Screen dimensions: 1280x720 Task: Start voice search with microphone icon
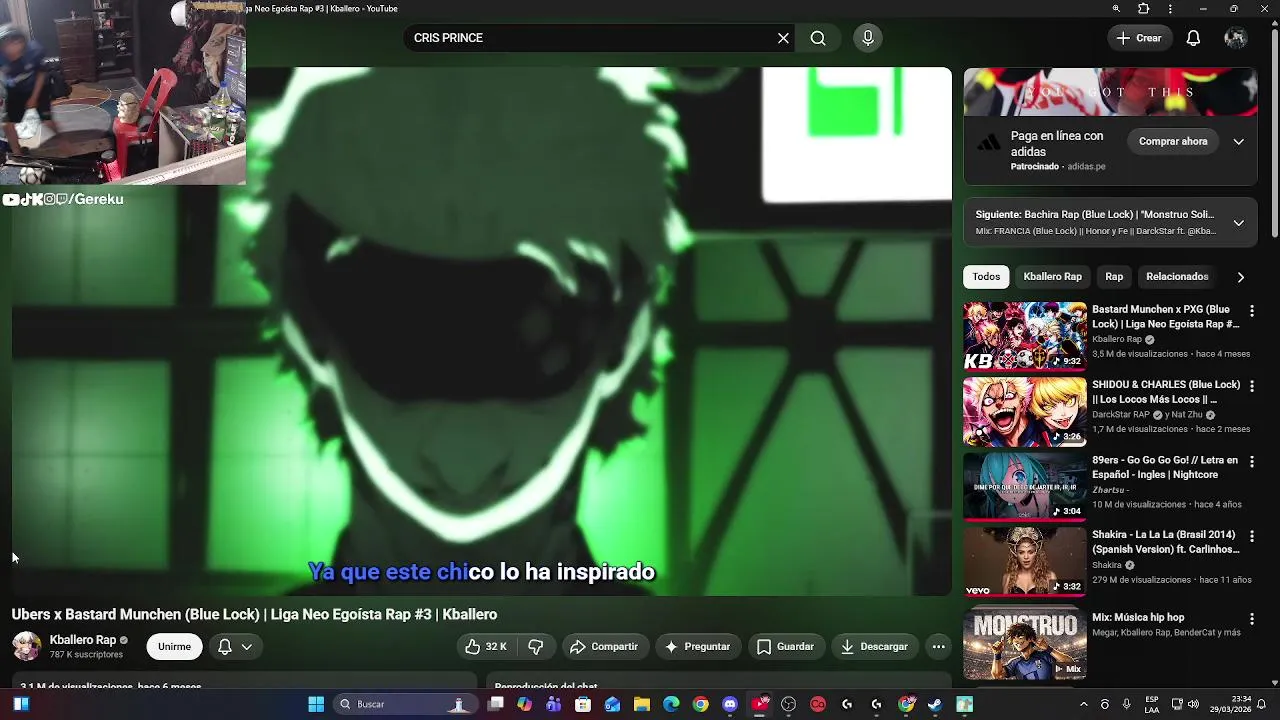(x=868, y=38)
